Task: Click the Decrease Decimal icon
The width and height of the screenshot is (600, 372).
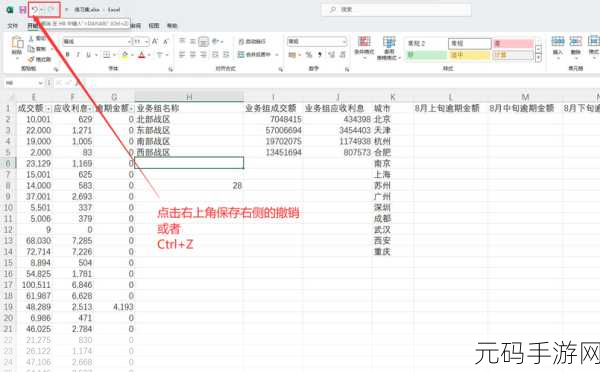Action: coord(342,55)
